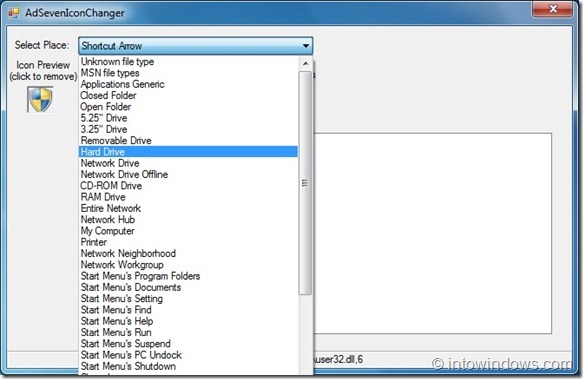
Task: Click the AdSevenIconChanger title bar icon
Action: coord(13,13)
